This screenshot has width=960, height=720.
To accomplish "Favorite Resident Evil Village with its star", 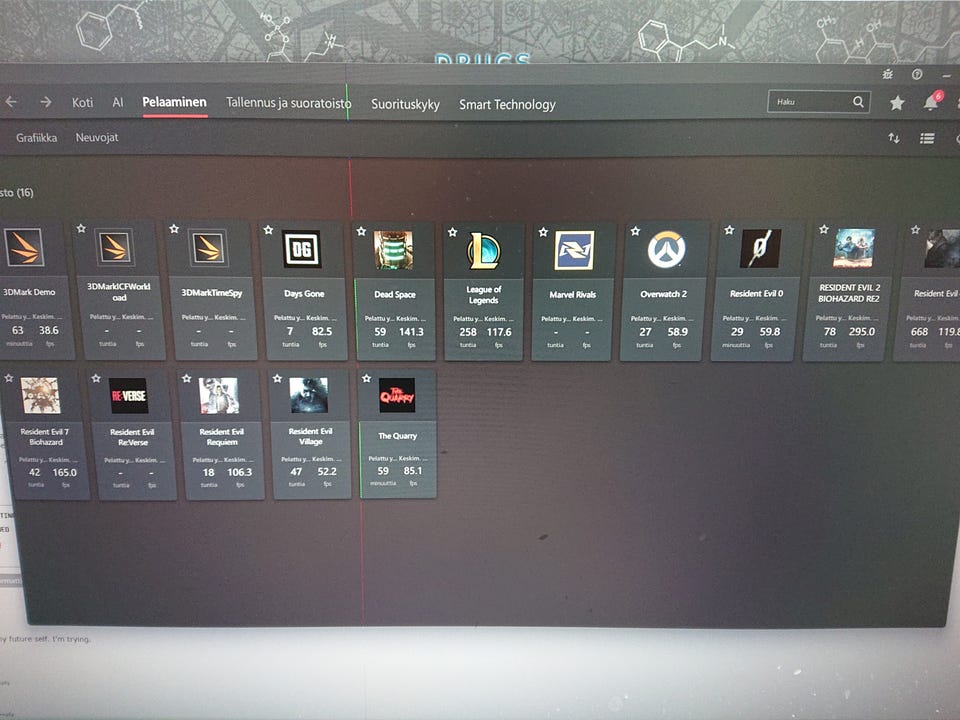I will tap(277, 378).
